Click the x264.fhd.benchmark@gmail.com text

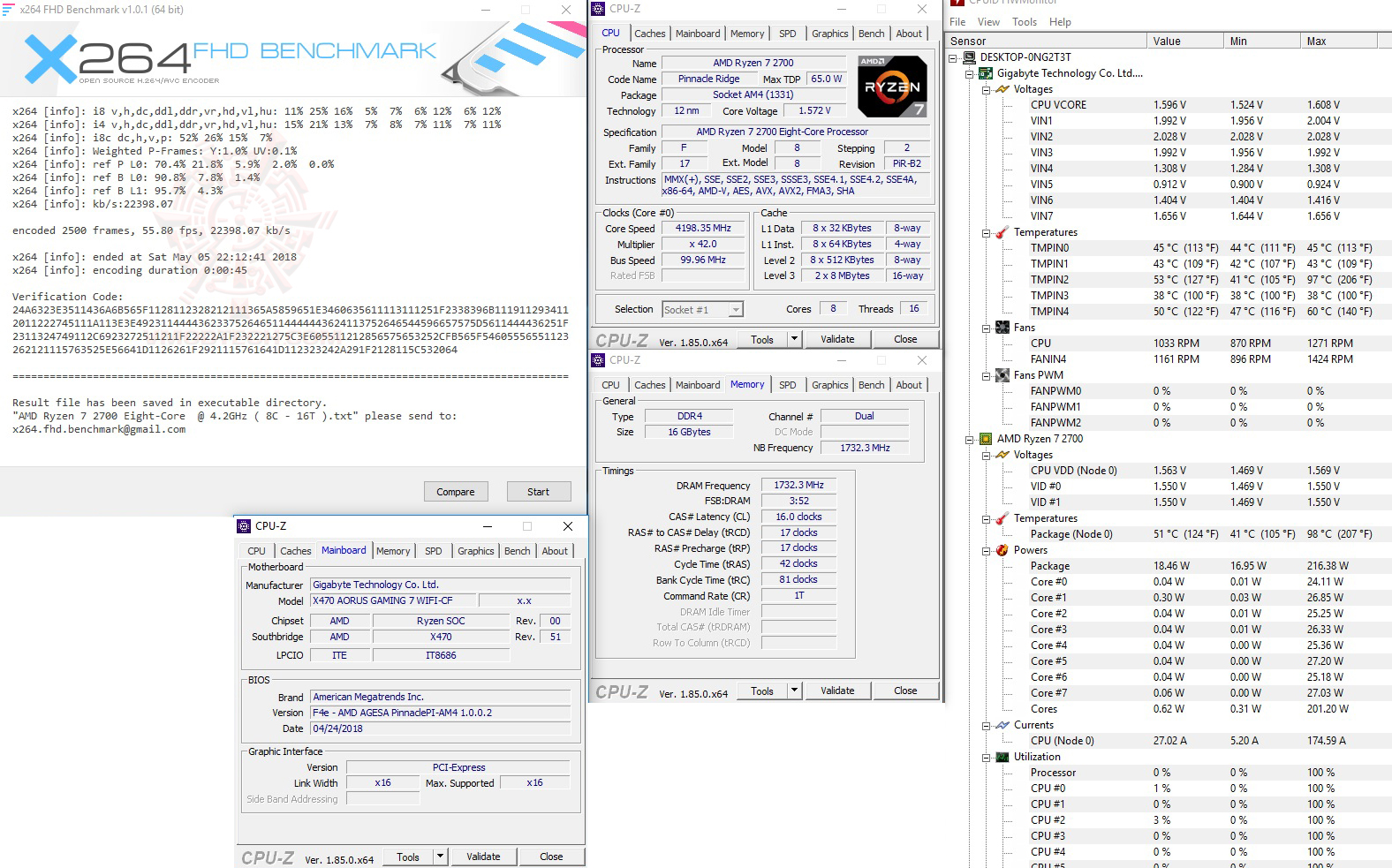pyautogui.click(x=99, y=429)
